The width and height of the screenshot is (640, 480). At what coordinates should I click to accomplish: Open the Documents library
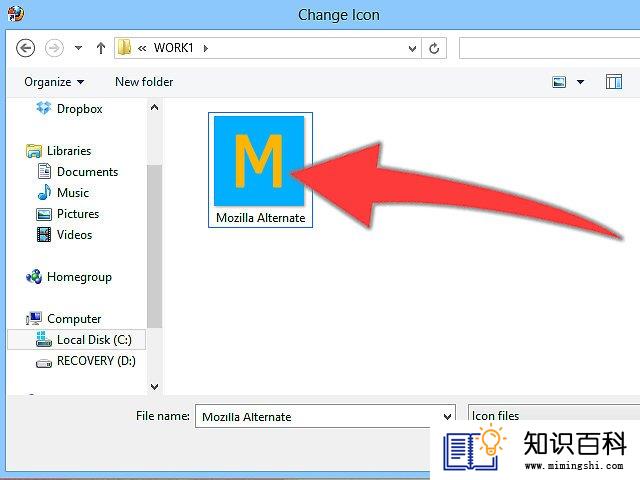point(87,171)
